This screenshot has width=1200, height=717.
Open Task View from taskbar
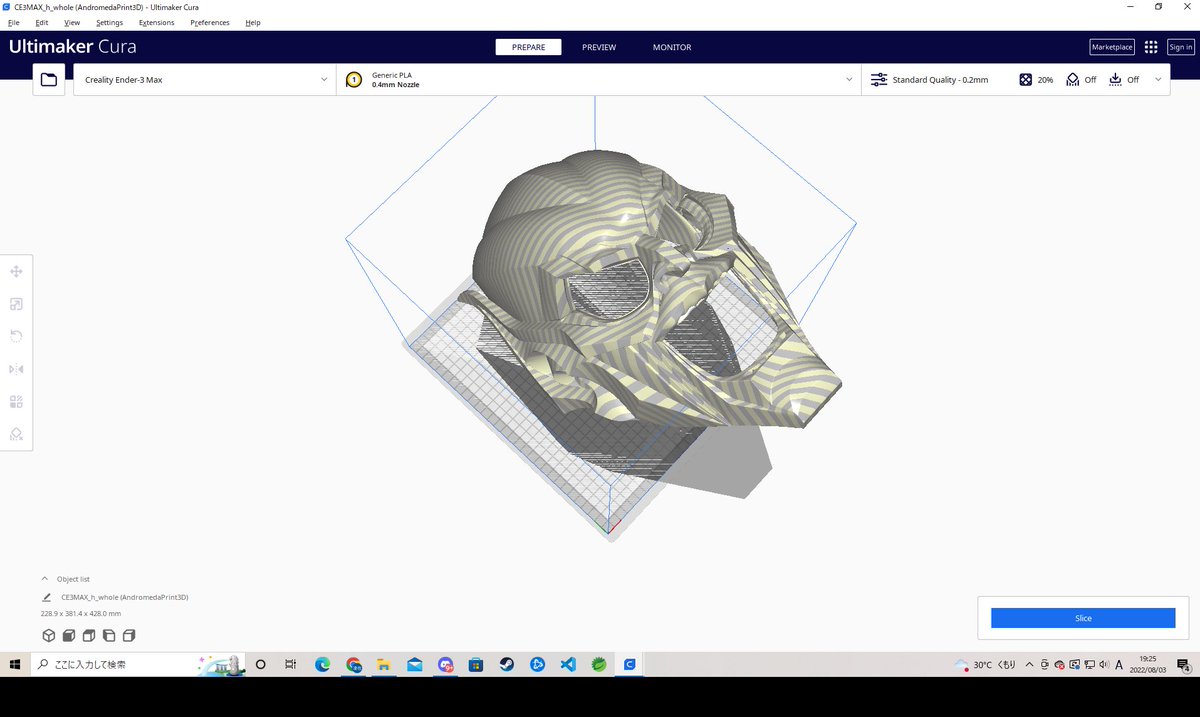(x=291, y=664)
